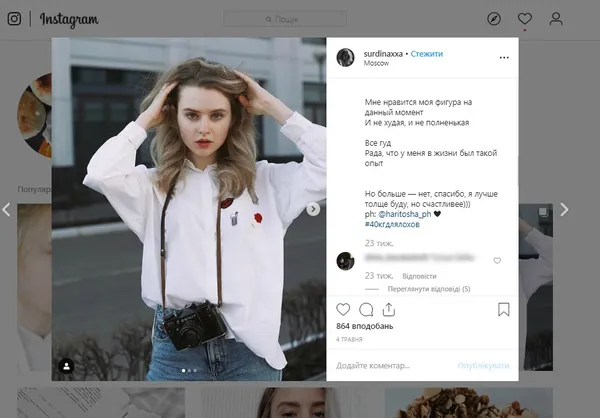This screenshot has height=418, width=600.
Task: Click the main post photo
Action: coord(189,209)
